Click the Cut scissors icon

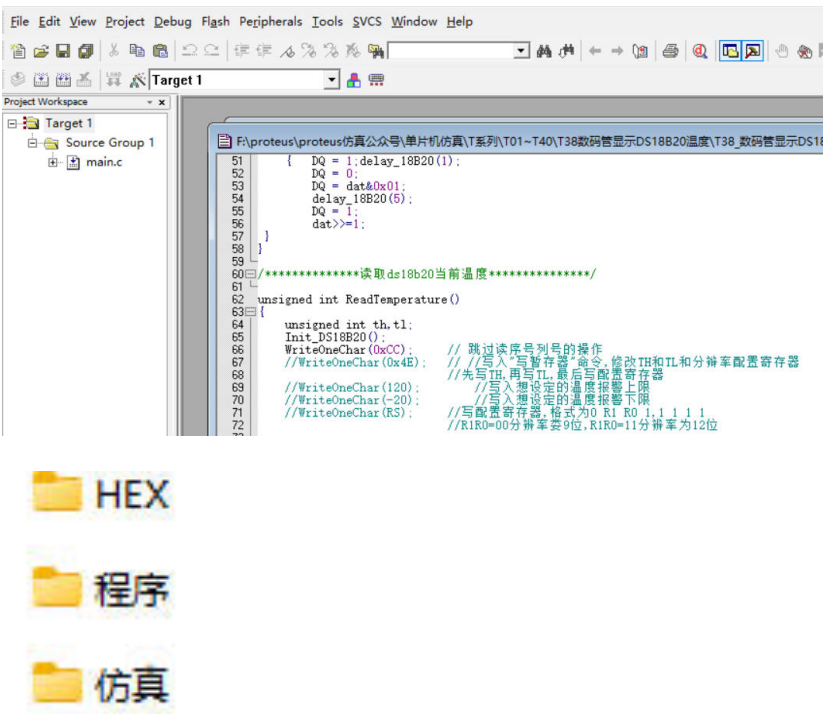[113, 51]
